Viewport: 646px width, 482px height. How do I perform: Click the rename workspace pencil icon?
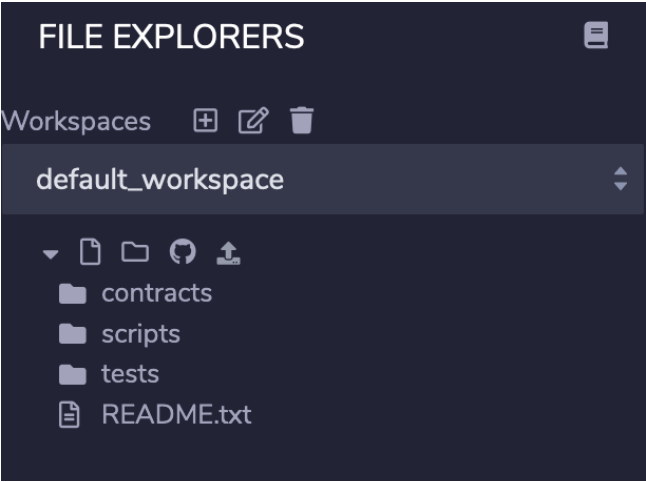(x=253, y=120)
